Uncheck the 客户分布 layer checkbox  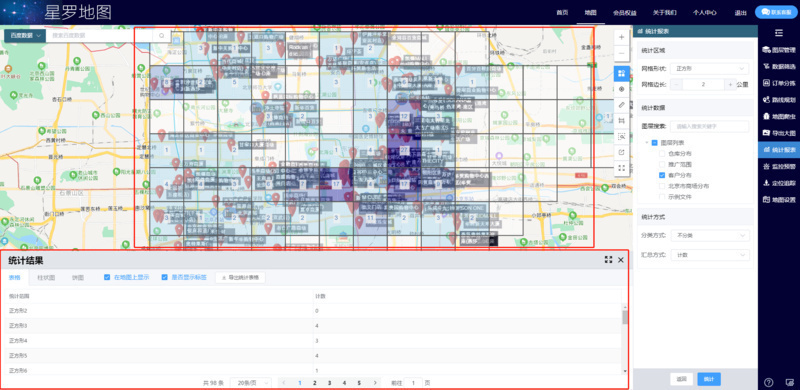point(662,175)
